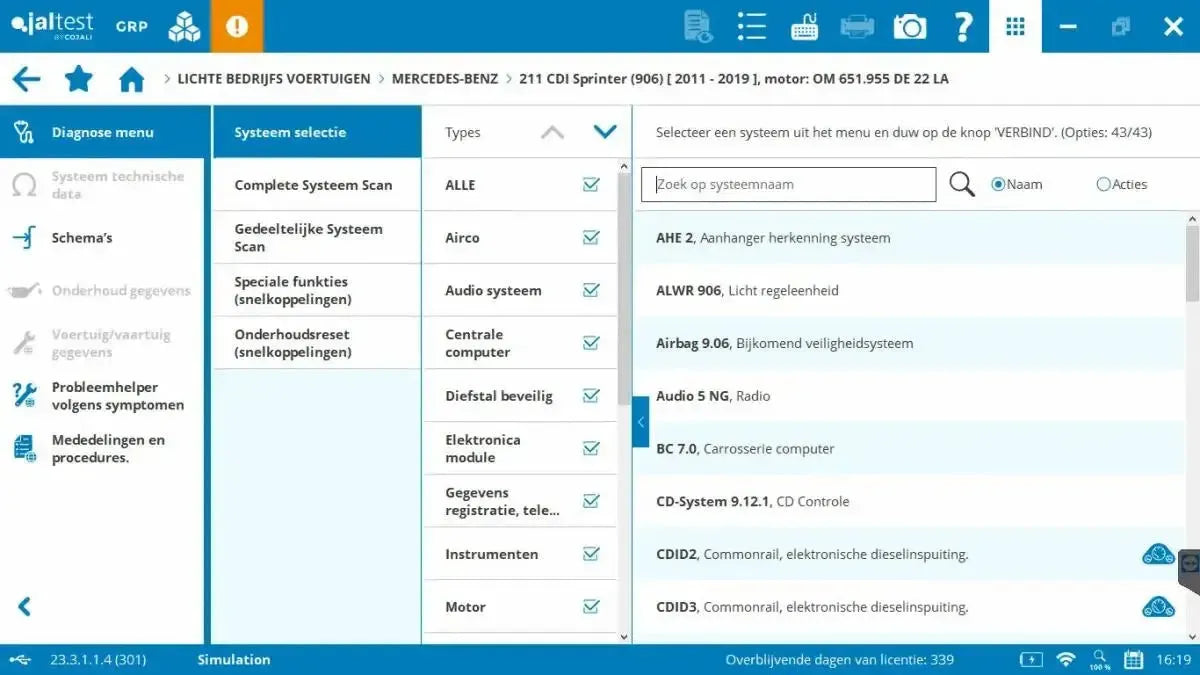The height and width of the screenshot is (675, 1200).
Task: Collapse the system panel via blue side arrow
Action: pyautogui.click(x=640, y=422)
